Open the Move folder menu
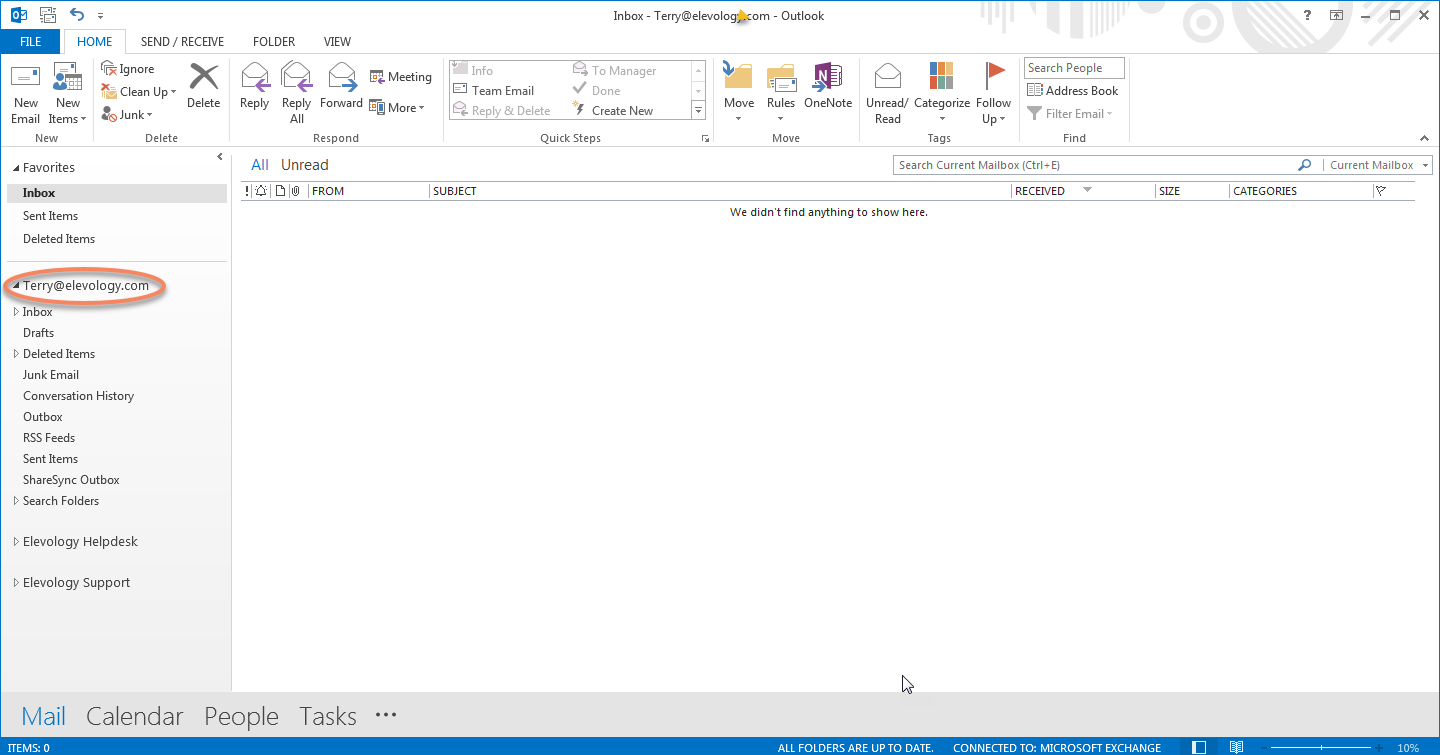1440x755 pixels. (x=739, y=93)
